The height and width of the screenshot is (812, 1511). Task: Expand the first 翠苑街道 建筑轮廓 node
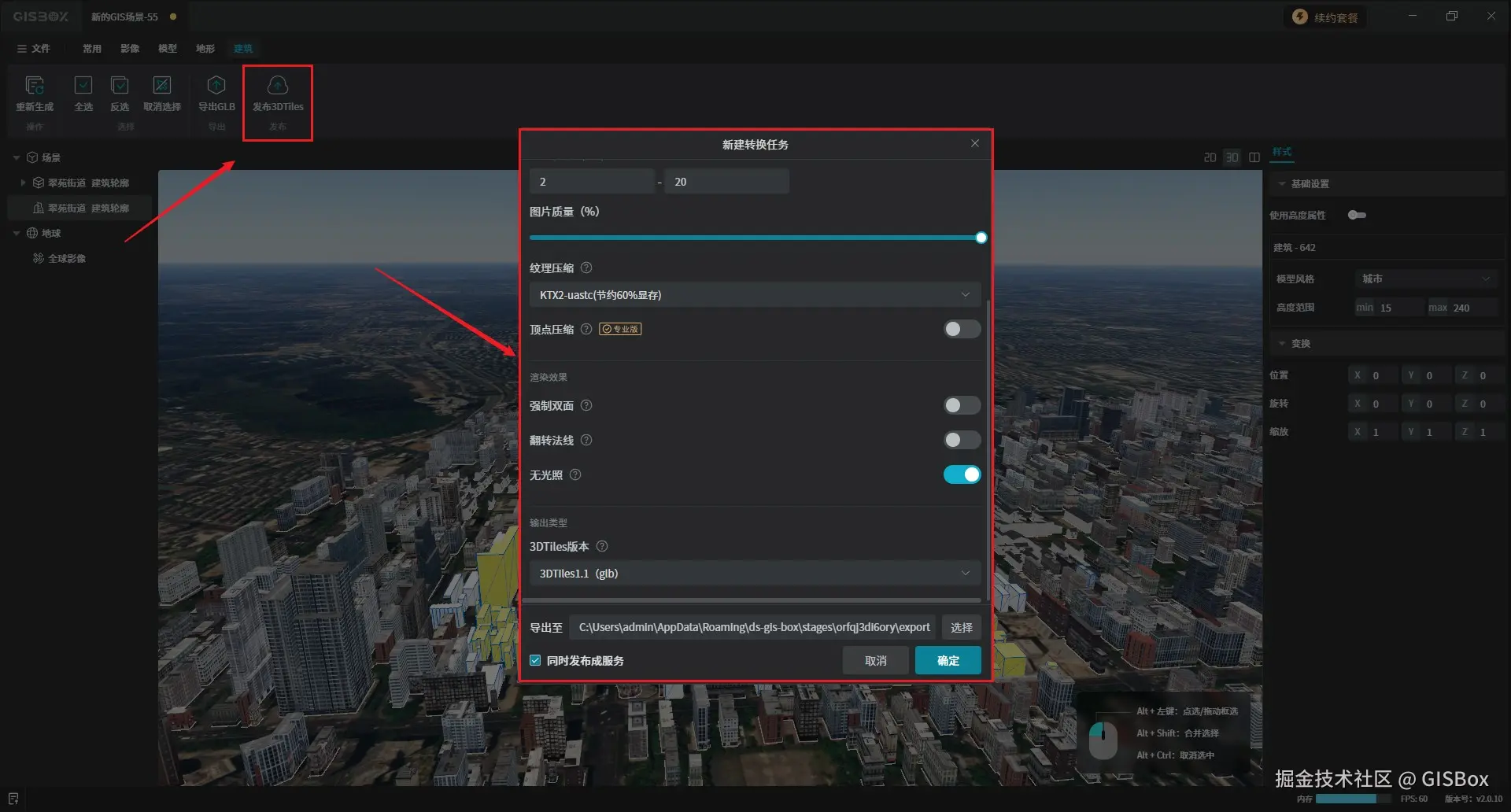(23, 183)
